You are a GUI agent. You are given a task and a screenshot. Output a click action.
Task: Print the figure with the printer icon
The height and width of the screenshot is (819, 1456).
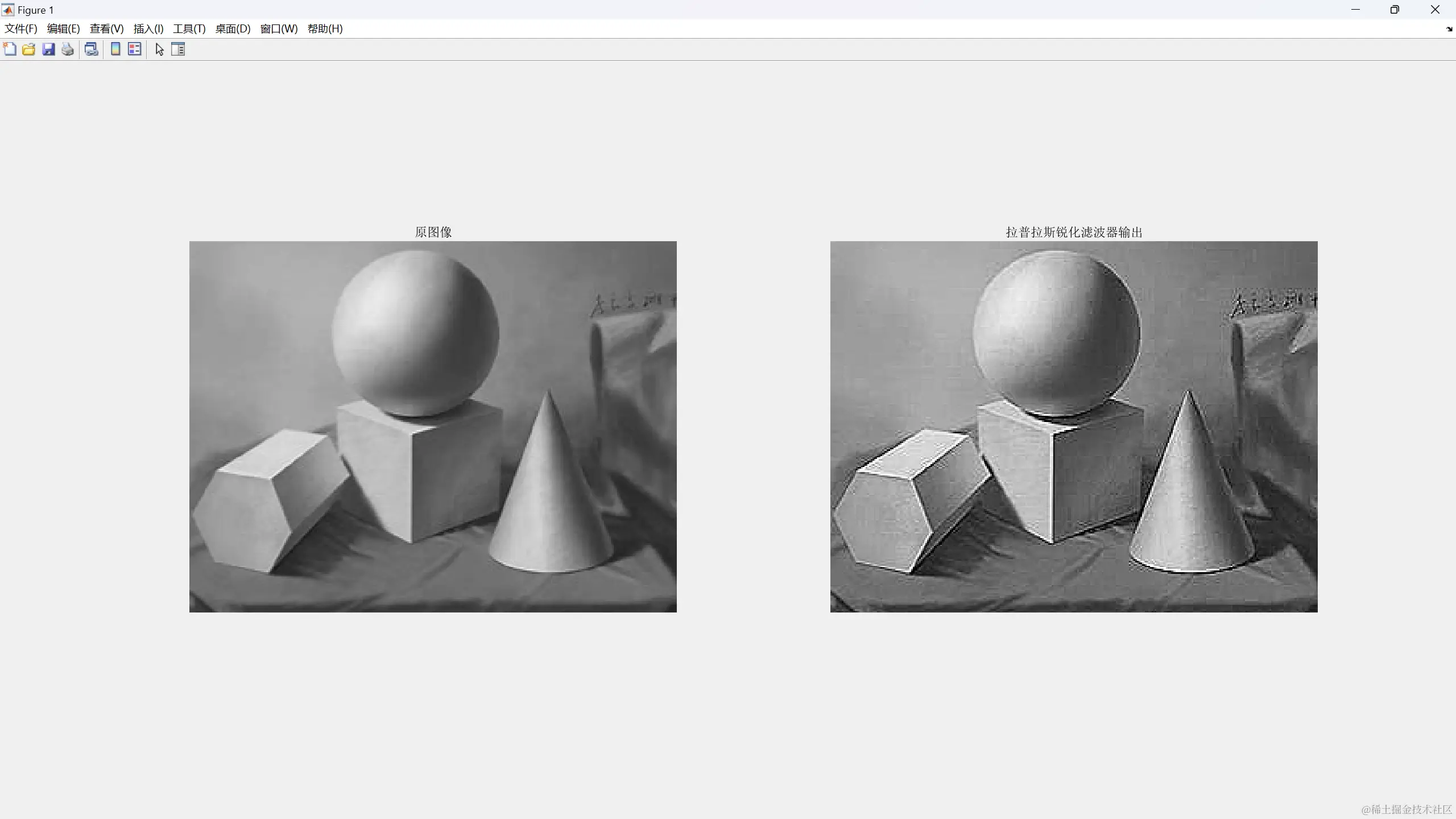tap(68, 49)
